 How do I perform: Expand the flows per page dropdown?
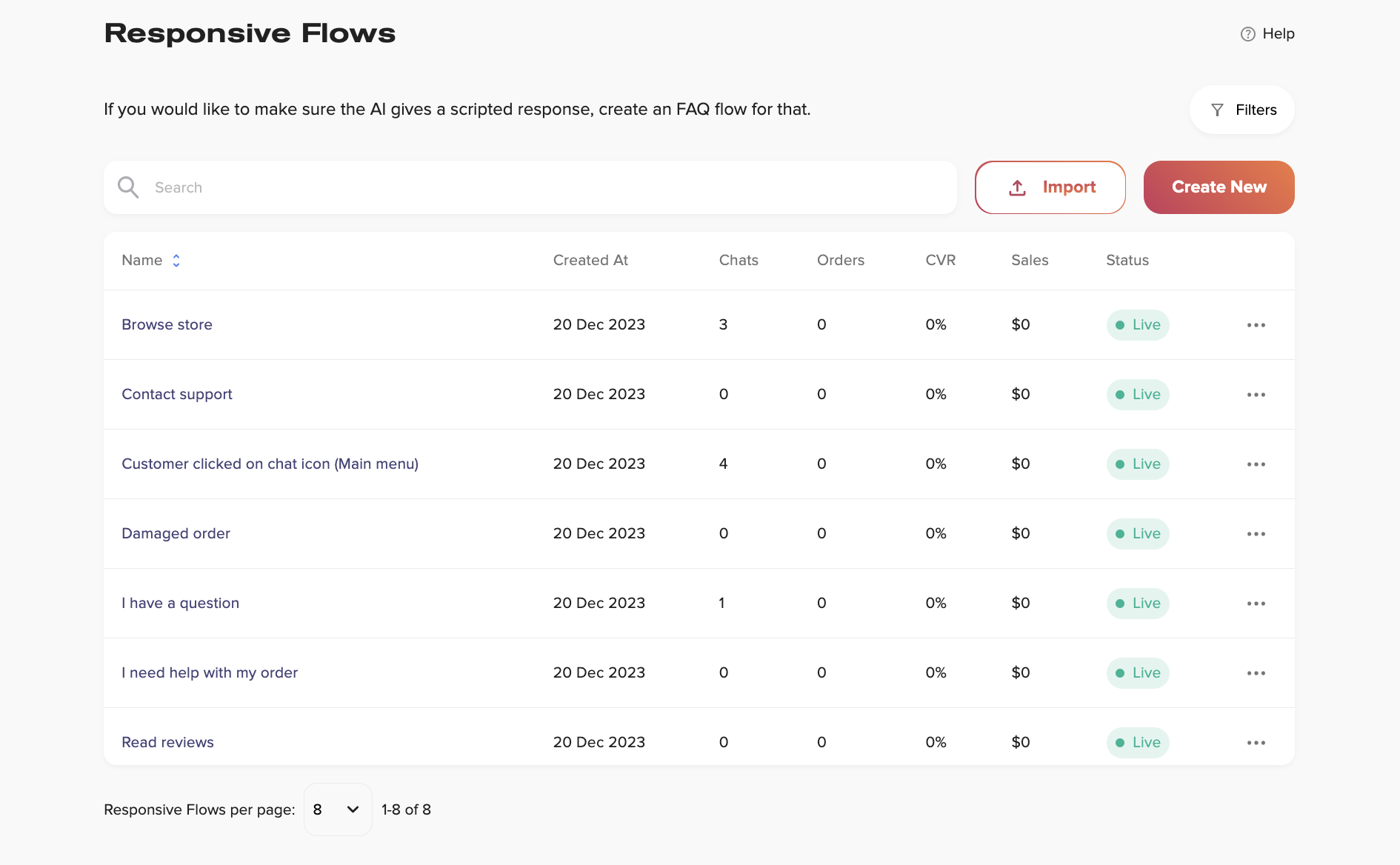[x=338, y=809]
